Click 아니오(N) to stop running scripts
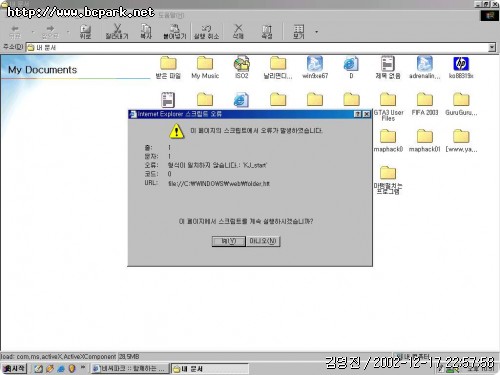 [x=263, y=241]
